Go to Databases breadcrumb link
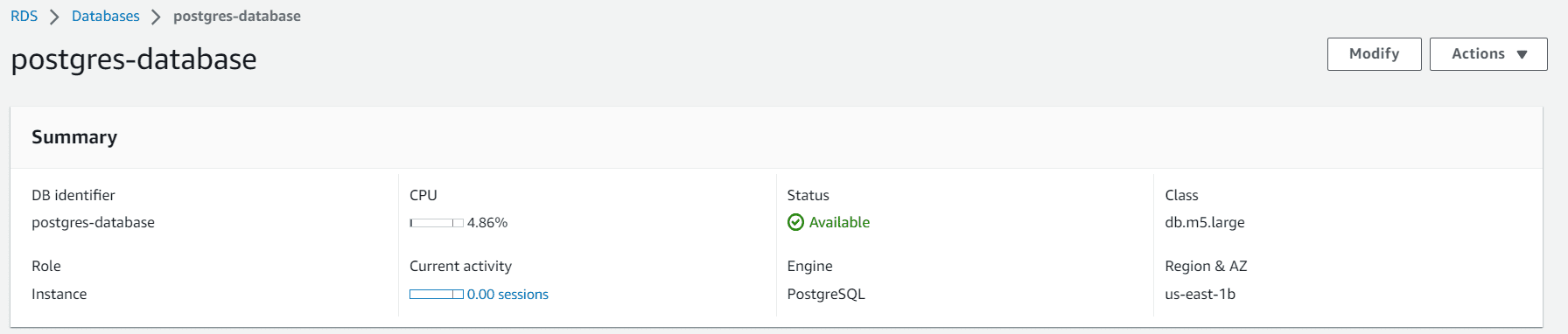 [105, 17]
